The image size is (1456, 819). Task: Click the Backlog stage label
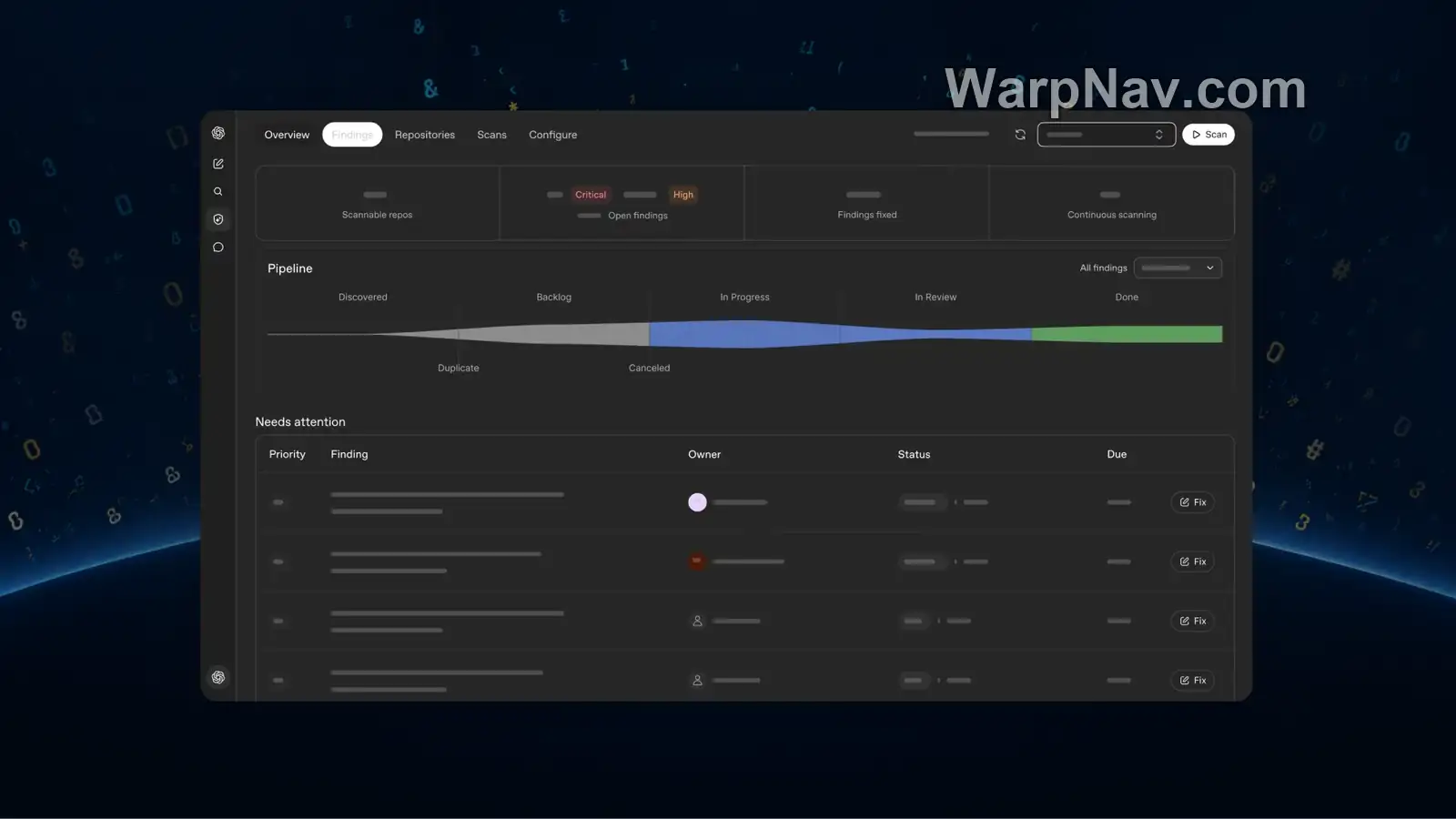pyautogui.click(x=554, y=298)
